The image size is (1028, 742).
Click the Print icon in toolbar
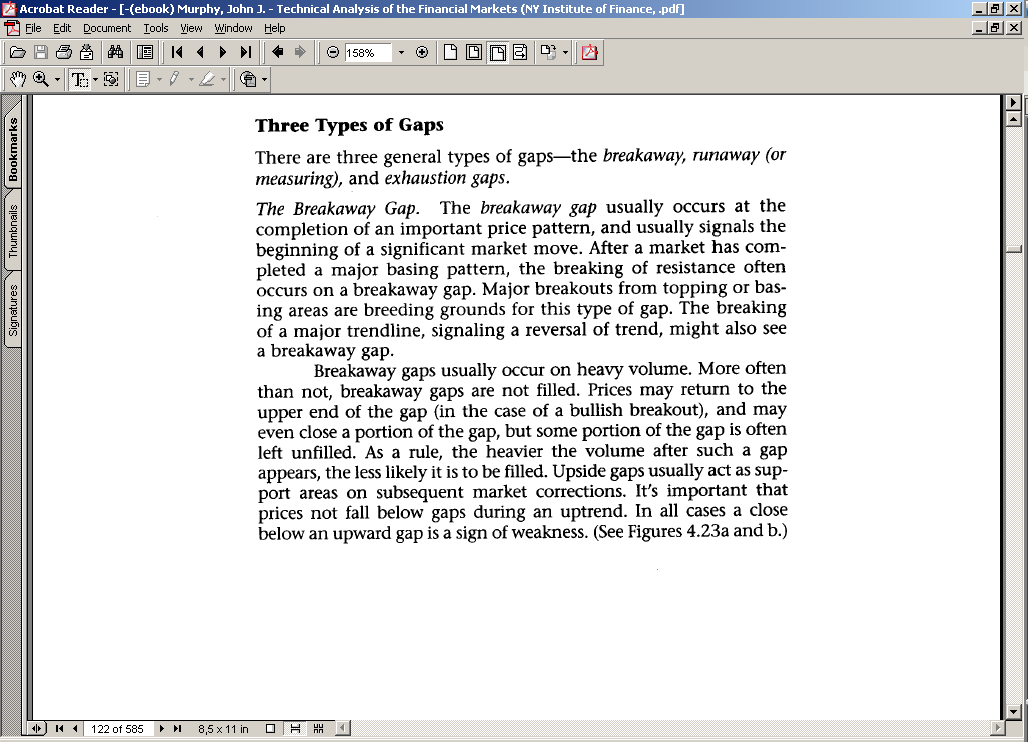tap(64, 52)
